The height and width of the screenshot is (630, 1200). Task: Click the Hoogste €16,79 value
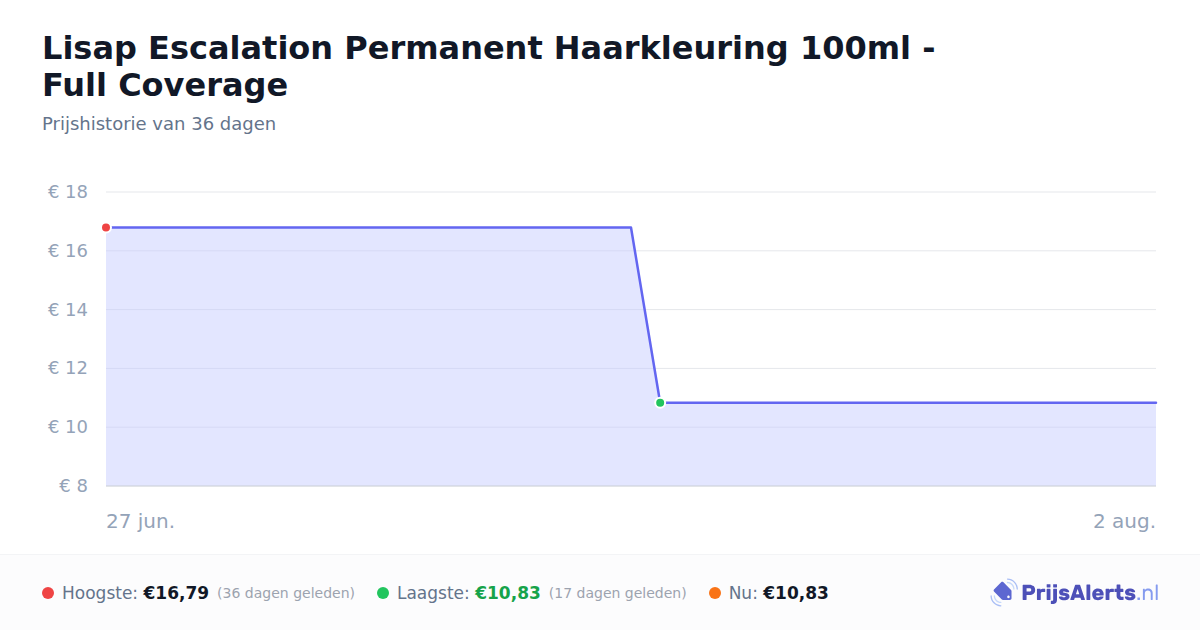(176, 593)
